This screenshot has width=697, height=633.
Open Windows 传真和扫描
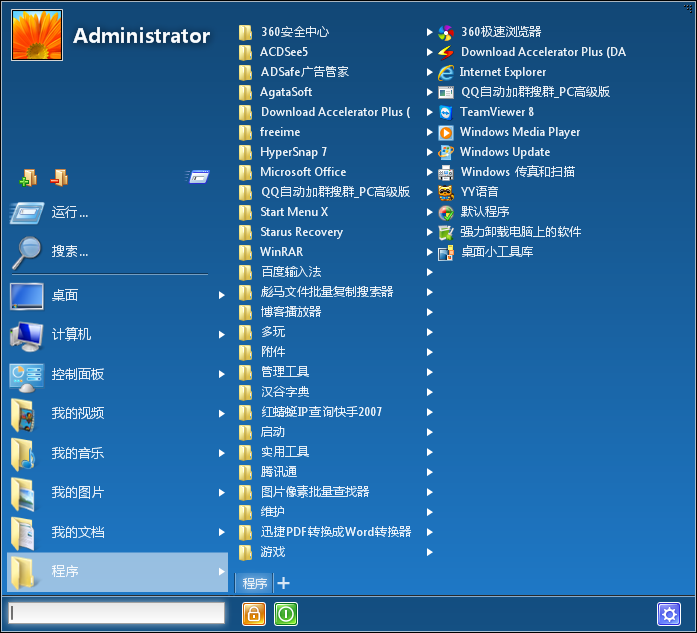[507, 172]
